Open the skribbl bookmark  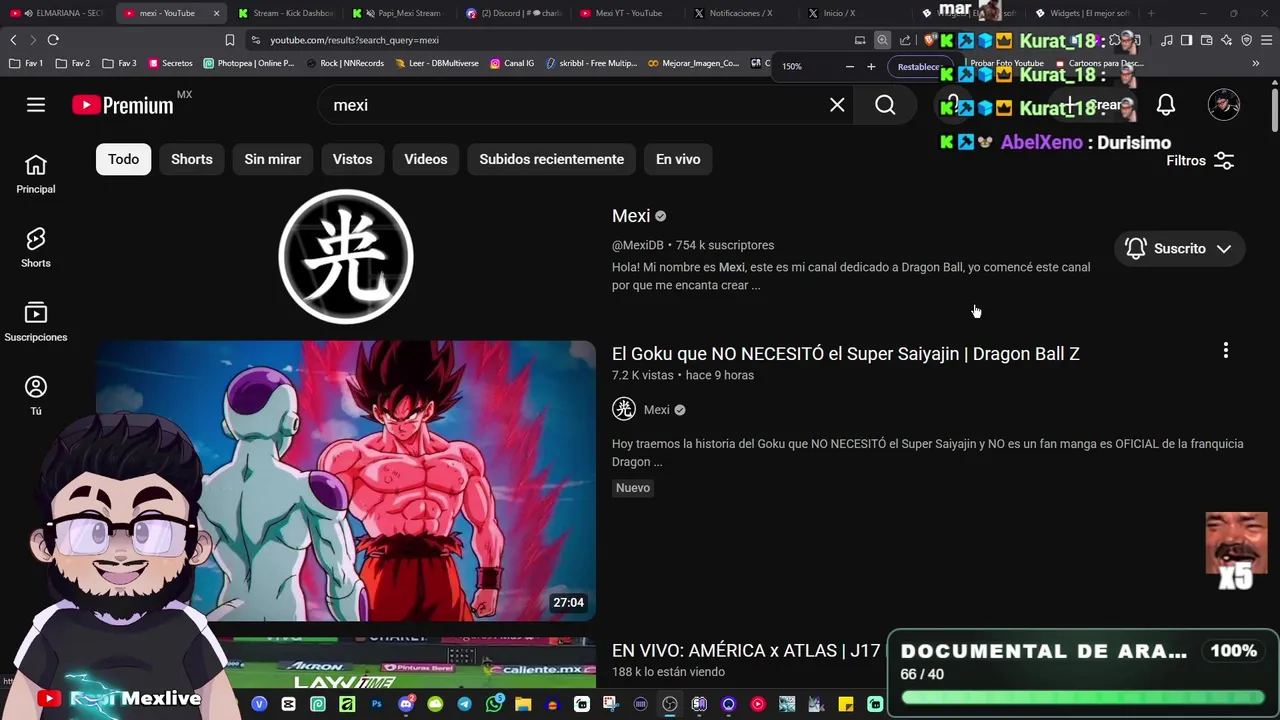591,63
